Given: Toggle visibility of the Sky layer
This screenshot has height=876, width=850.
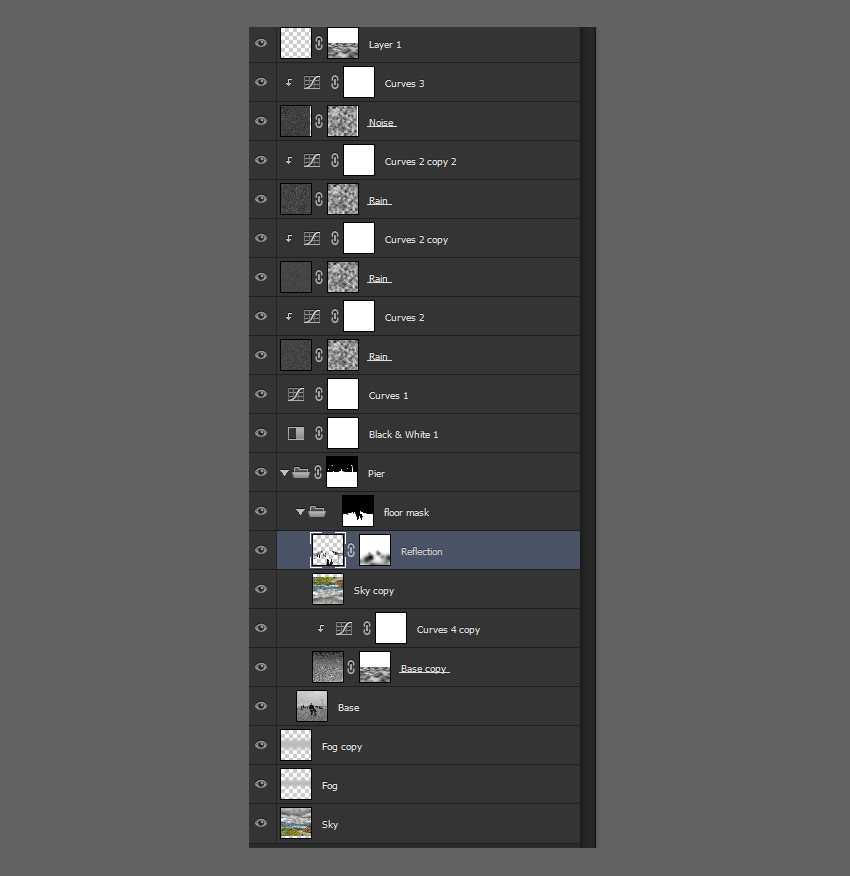Looking at the screenshot, I should (261, 823).
